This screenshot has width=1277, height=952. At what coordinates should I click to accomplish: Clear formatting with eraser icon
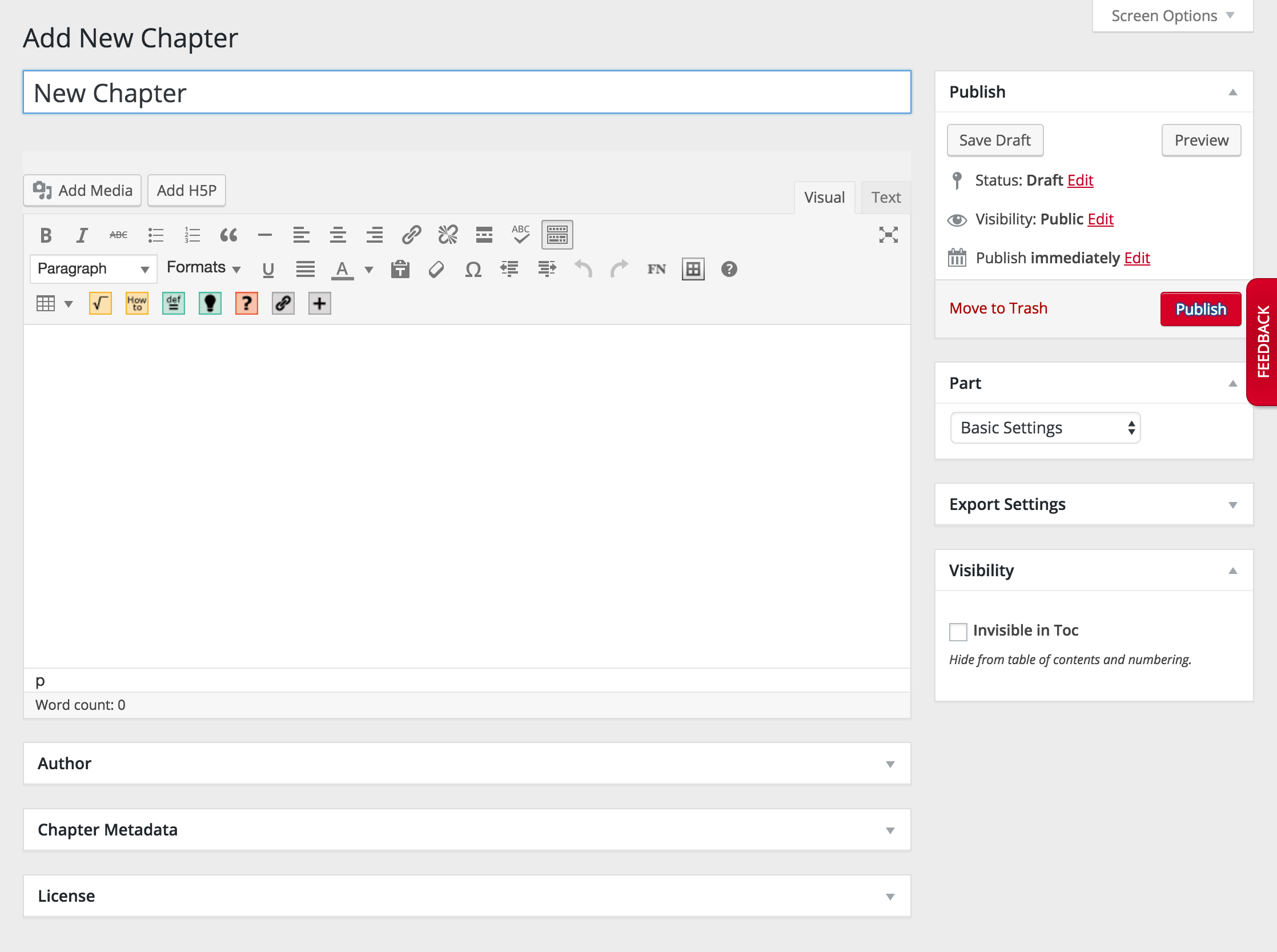coord(436,269)
